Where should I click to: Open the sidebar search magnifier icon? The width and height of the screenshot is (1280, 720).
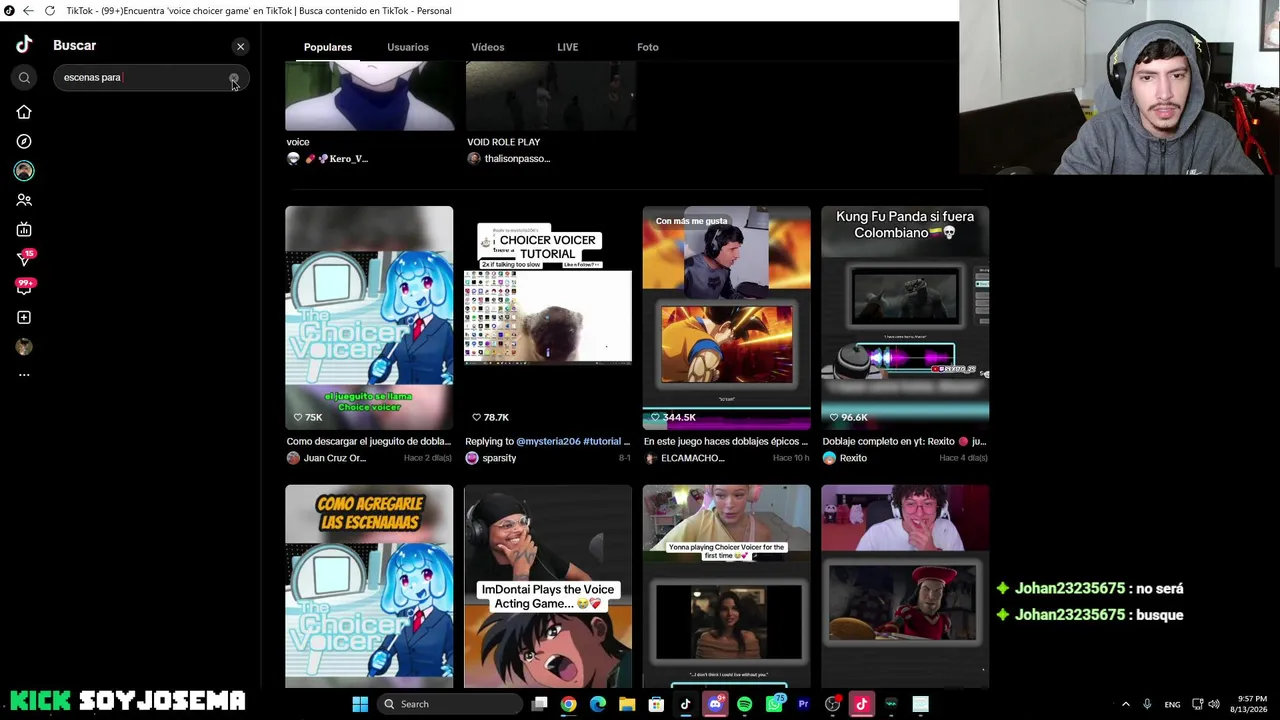24,78
